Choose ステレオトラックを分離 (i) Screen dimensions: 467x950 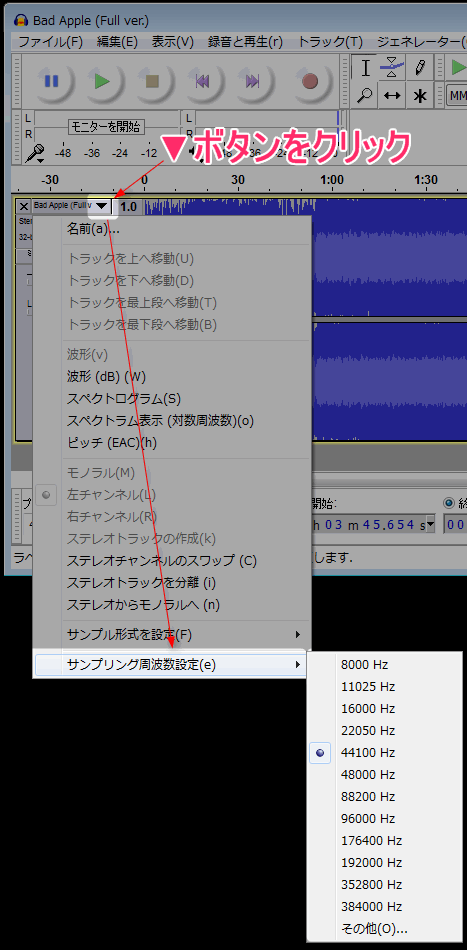point(171,583)
